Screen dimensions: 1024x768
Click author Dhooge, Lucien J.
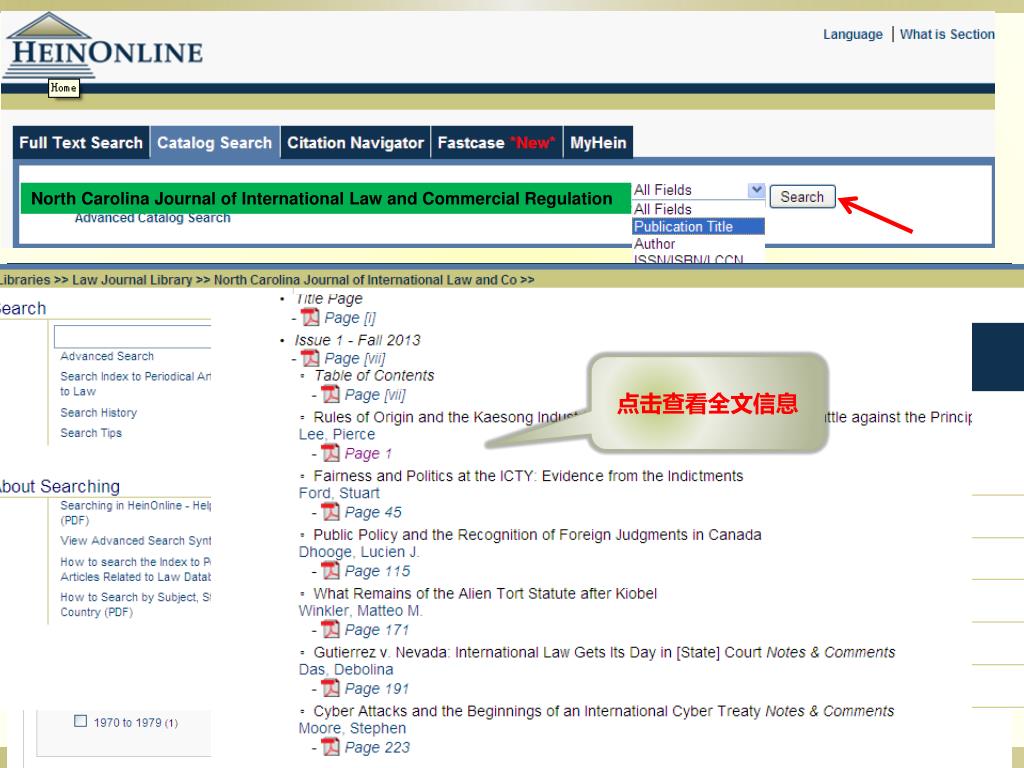[359, 552]
